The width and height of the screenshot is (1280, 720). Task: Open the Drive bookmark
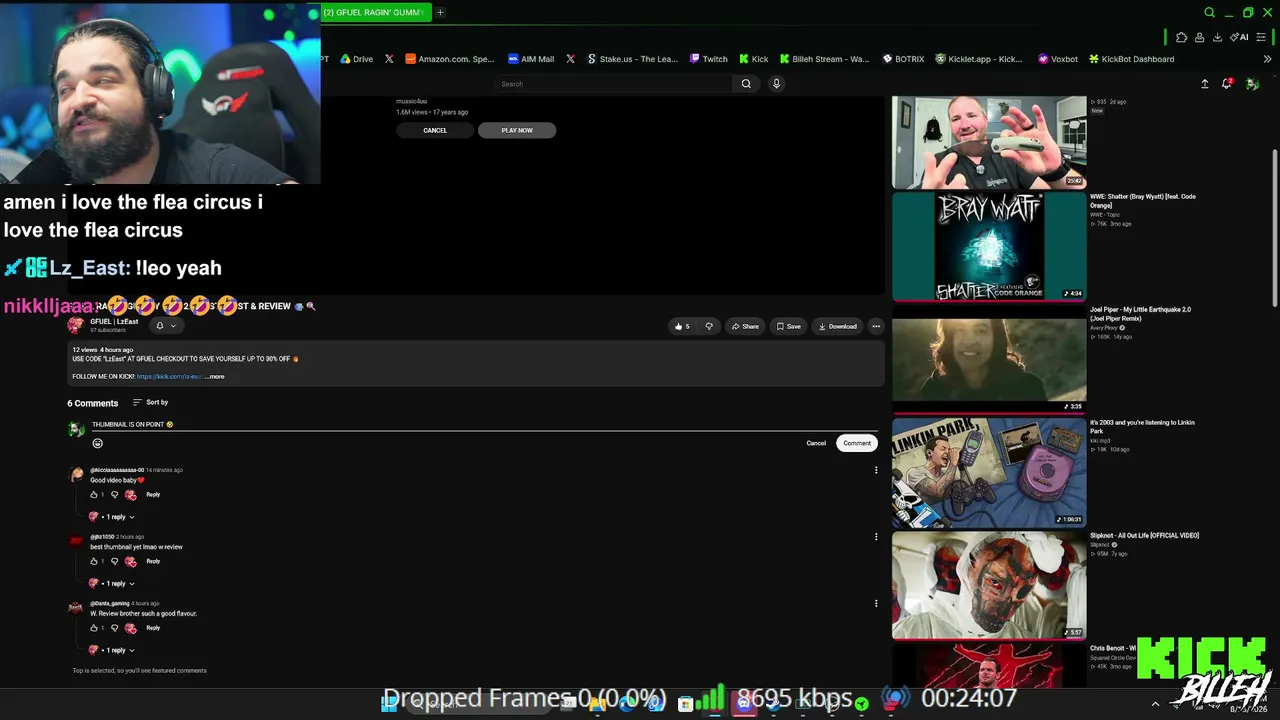click(356, 59)
